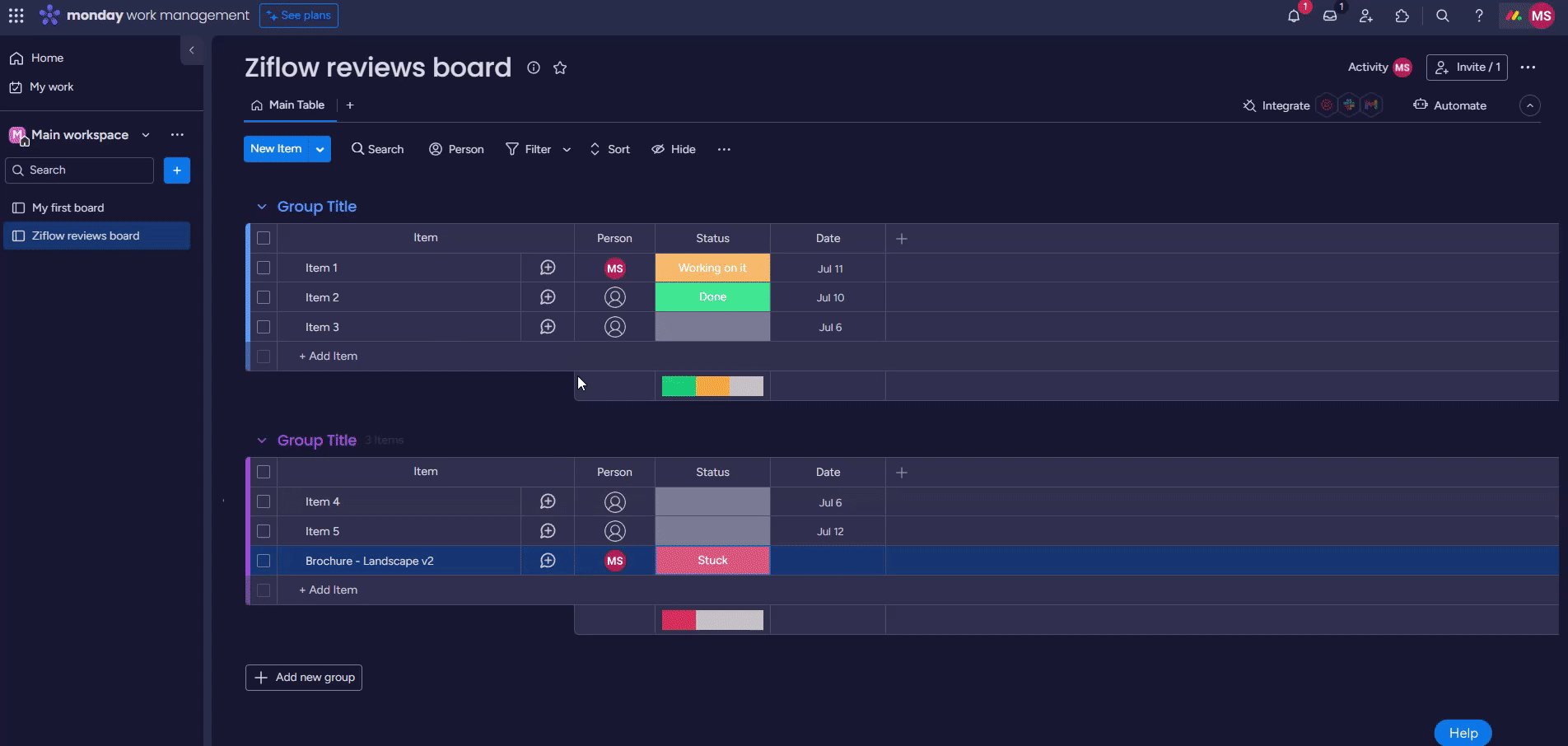
Task: Check the checkbox for Item 2
Action: pos(264,297)
